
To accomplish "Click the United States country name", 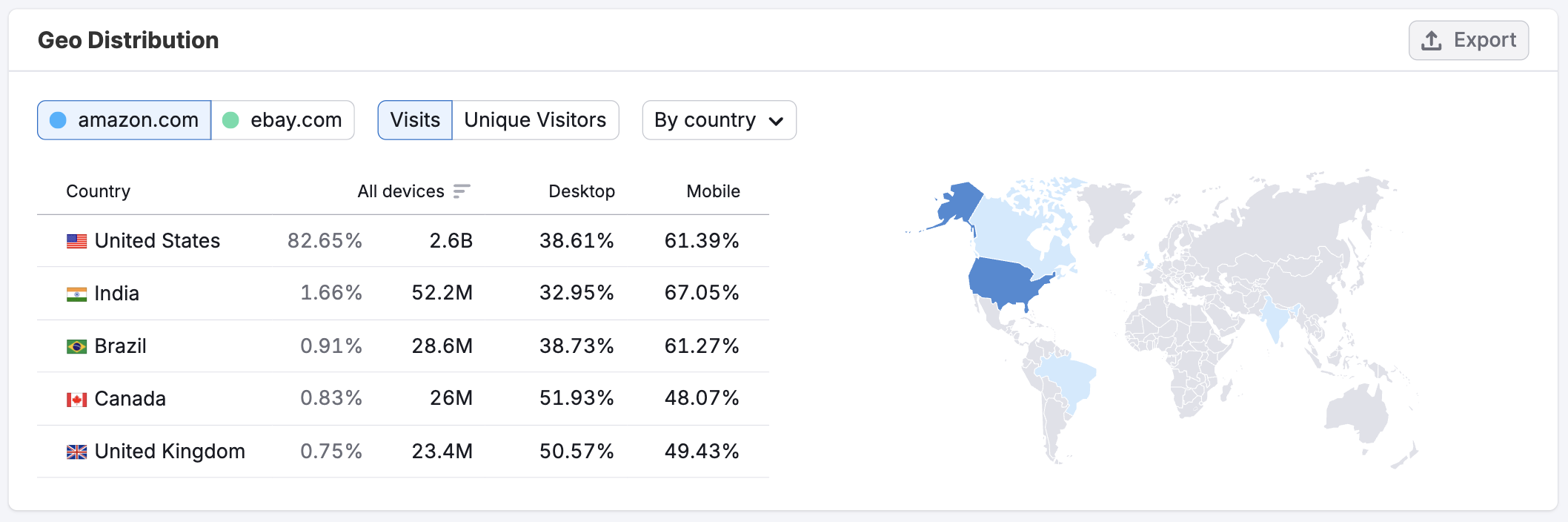I will [x=157, y=240].
